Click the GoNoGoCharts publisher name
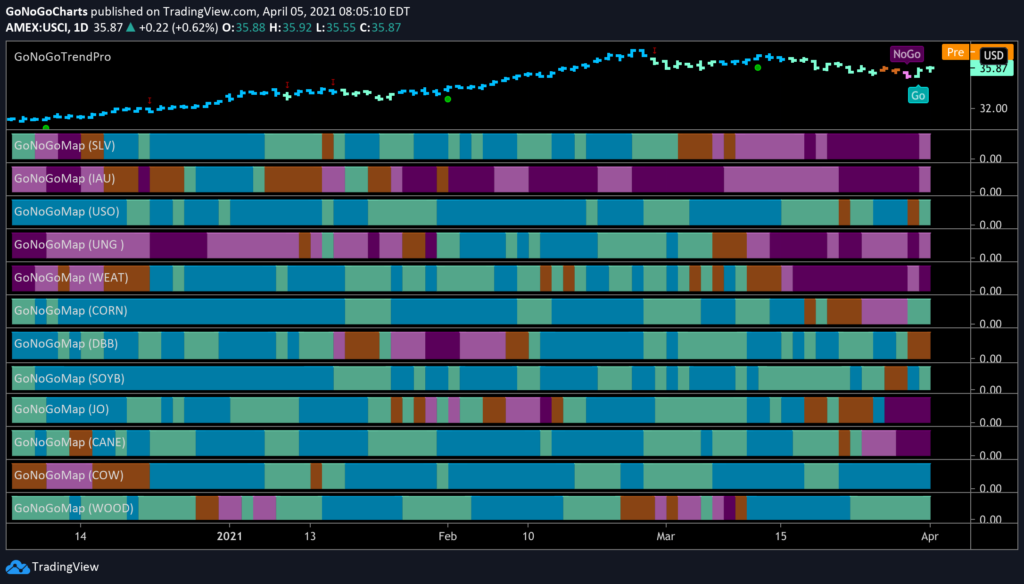Screen dimensions: 1024x584 tap(46, 12)
